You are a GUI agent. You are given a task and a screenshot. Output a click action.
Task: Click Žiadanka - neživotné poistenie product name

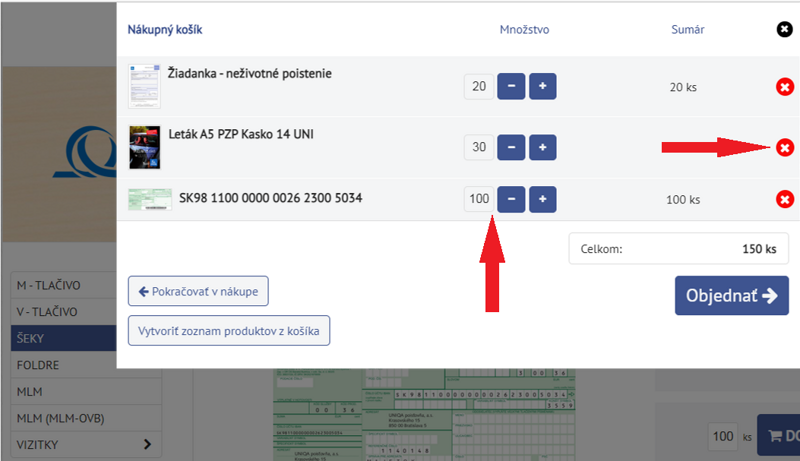pos(249,73)
